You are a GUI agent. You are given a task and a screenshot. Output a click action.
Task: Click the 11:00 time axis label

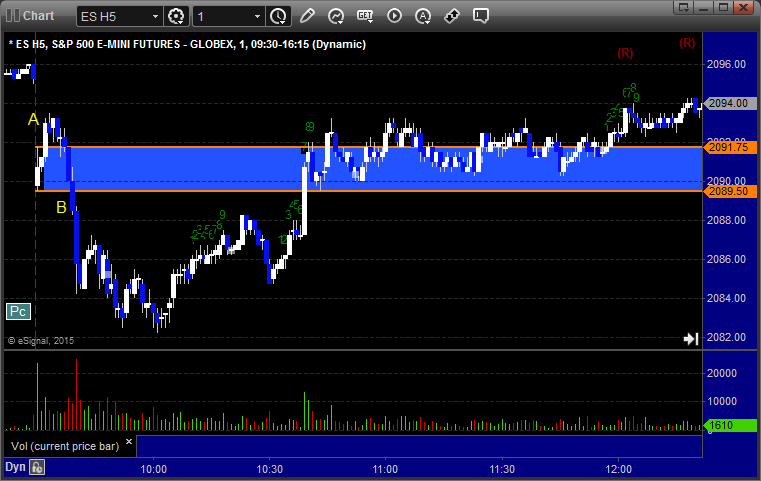(385, 469)
